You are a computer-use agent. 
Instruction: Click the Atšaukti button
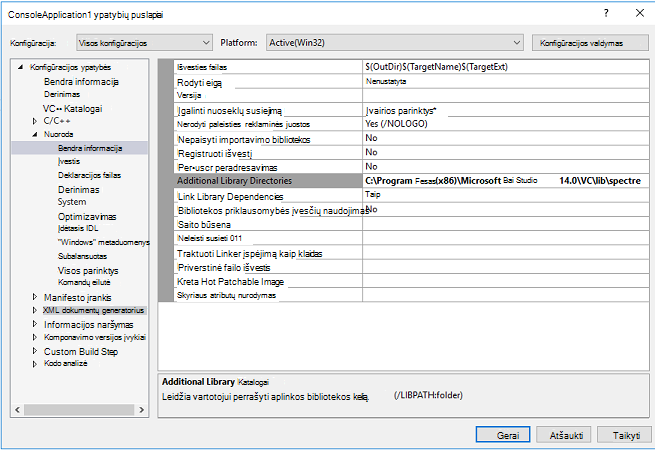tap(564, 435)
